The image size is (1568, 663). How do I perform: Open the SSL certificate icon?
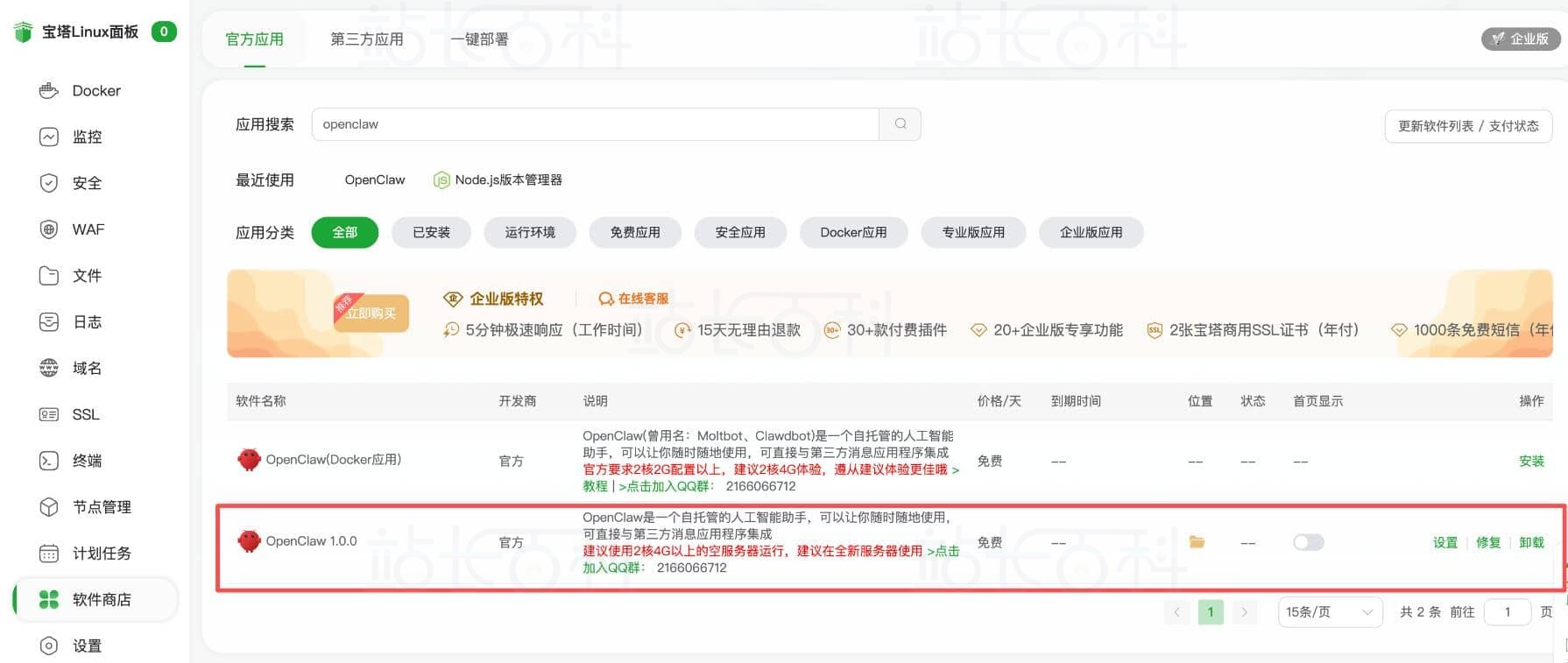tap(49, 414)
